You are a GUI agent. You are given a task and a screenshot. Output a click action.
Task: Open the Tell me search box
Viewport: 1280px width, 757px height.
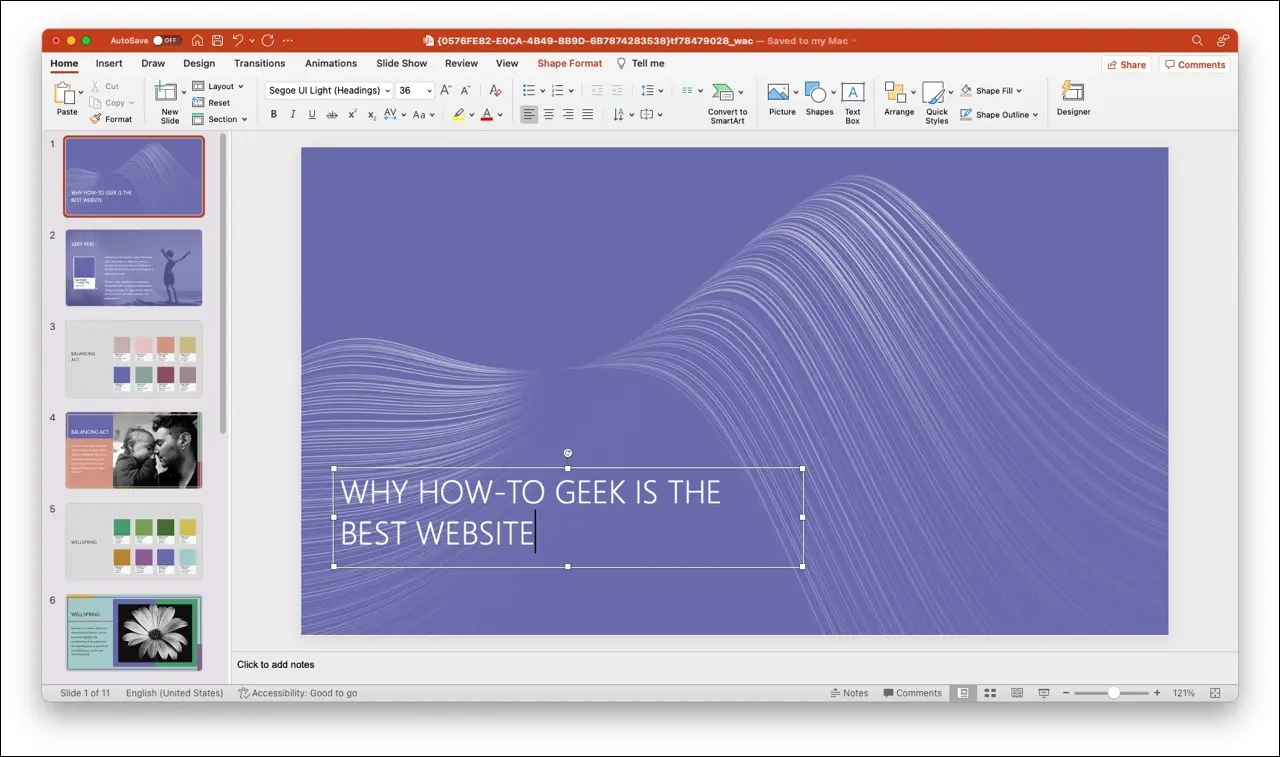click(x=640, y=63)
